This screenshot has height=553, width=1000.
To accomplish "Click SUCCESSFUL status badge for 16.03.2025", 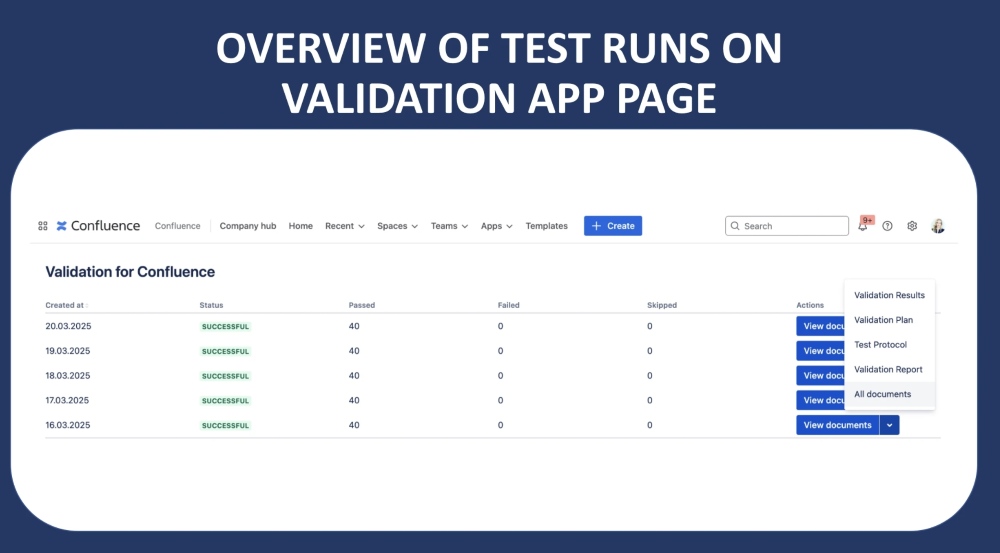I will point(225,425).
